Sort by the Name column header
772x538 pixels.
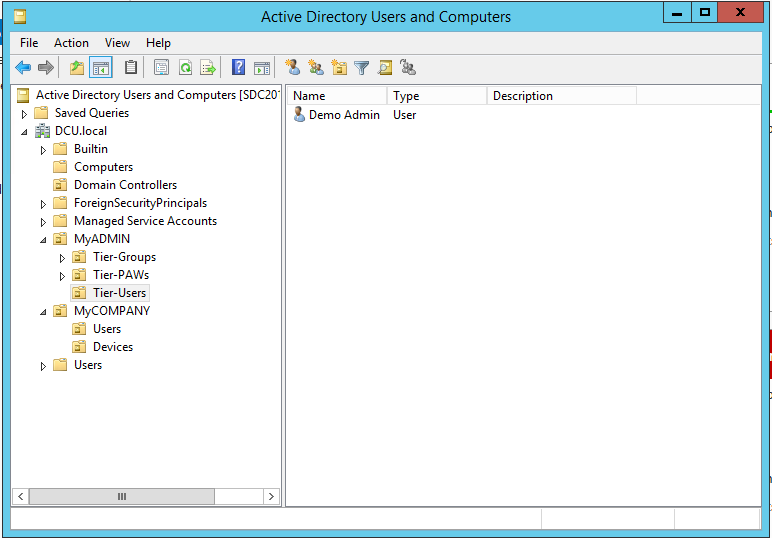(336, 96)
